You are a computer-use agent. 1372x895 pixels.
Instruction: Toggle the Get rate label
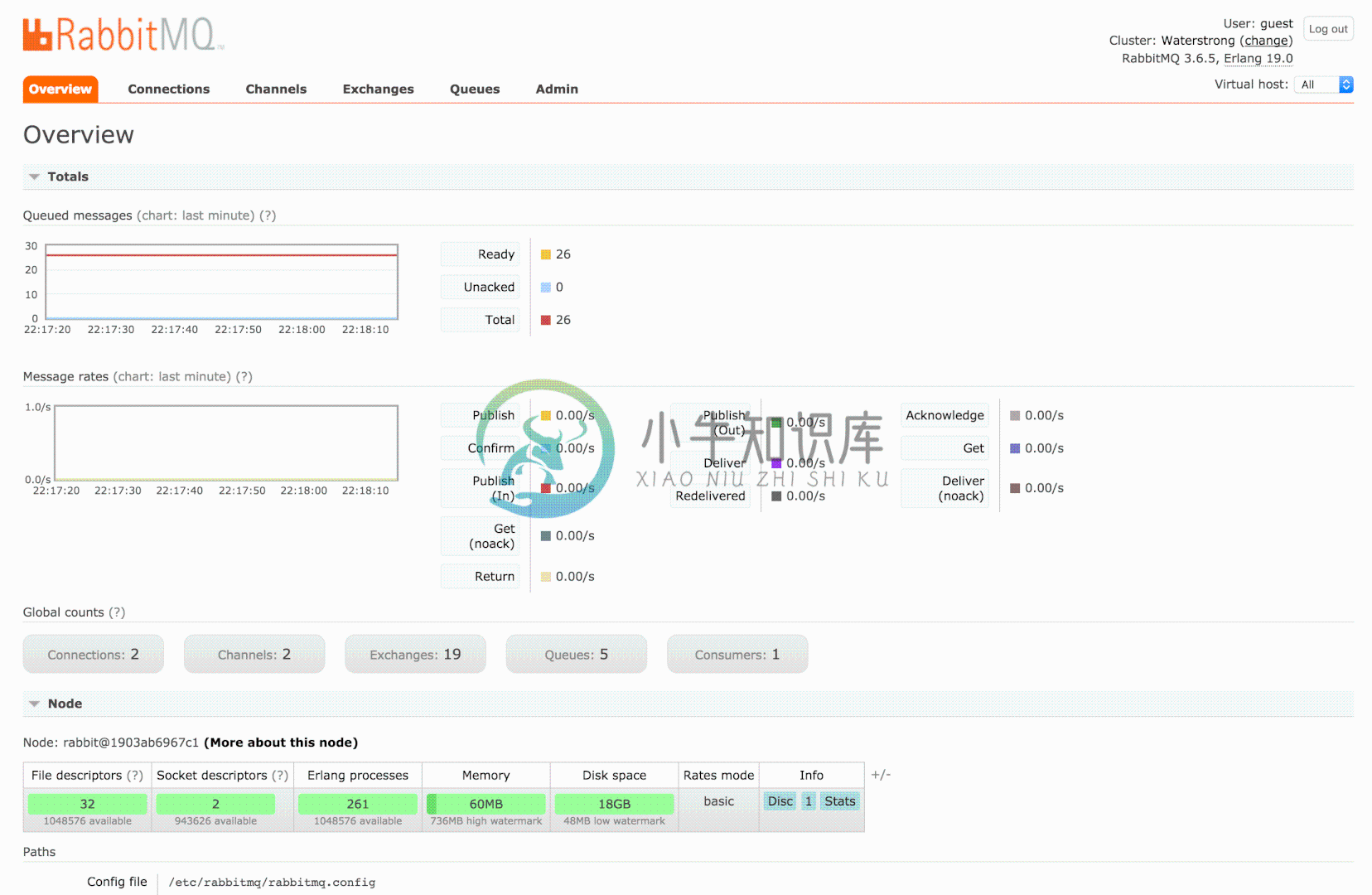click(944, 448)
